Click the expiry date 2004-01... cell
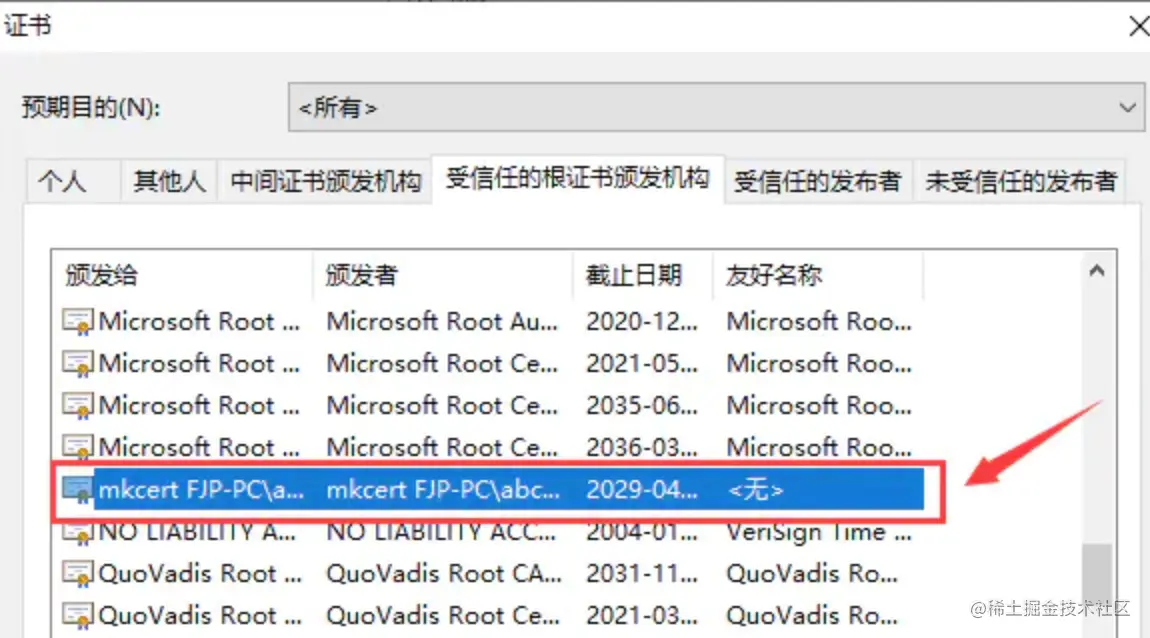The width and height of the screenshot is (1150, 638). pyautogui.click(x=642, y=532)
